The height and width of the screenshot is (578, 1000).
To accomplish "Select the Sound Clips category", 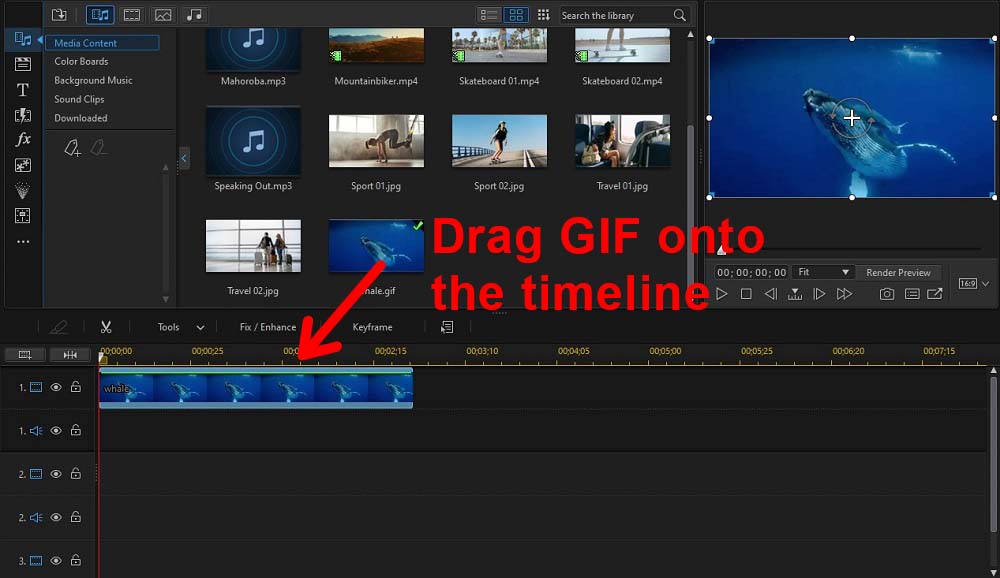I will pyautogui.click(x=79, y=99).
